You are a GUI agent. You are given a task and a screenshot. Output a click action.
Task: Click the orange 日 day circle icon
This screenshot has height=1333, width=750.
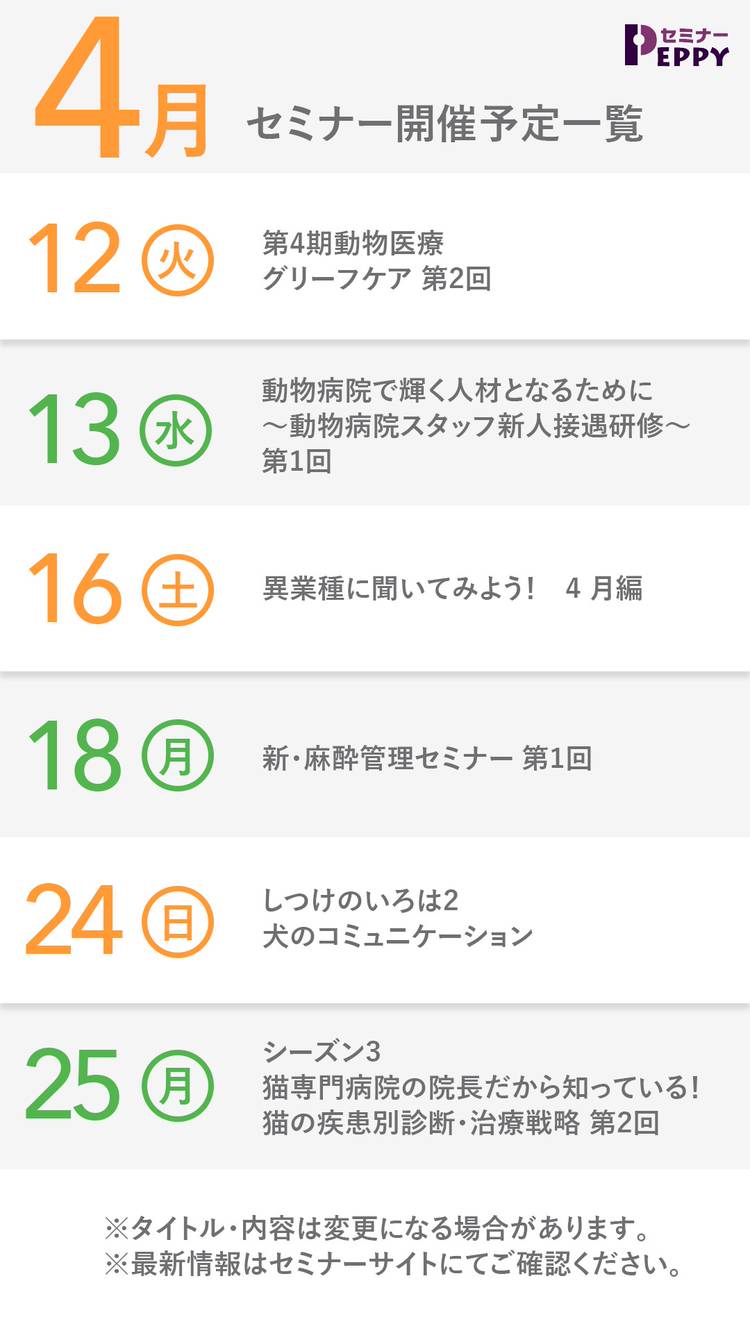(177, 924)
